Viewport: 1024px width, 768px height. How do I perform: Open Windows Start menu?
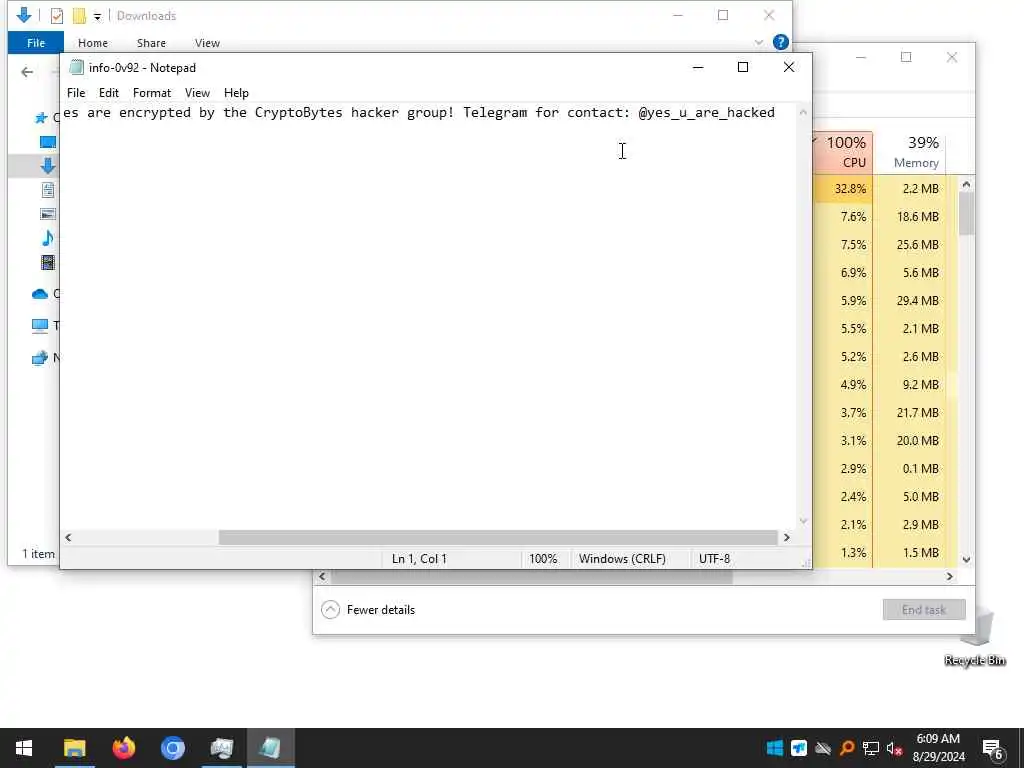pyautogui.click(x=24, y=748)
